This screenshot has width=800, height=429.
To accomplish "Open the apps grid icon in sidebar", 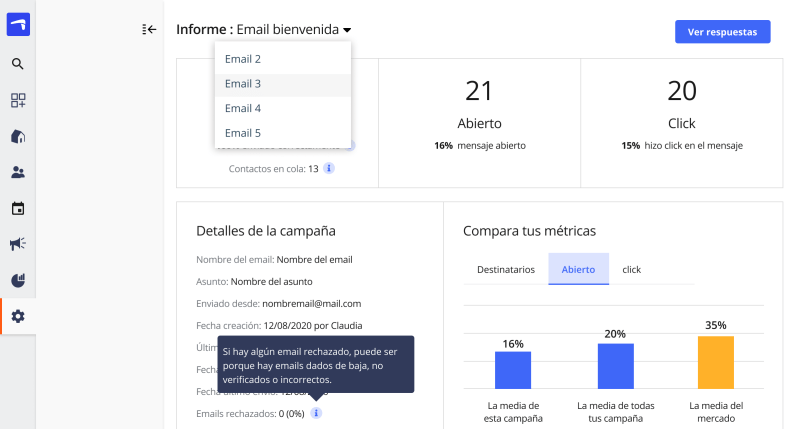I will click(x=18, y=100).
